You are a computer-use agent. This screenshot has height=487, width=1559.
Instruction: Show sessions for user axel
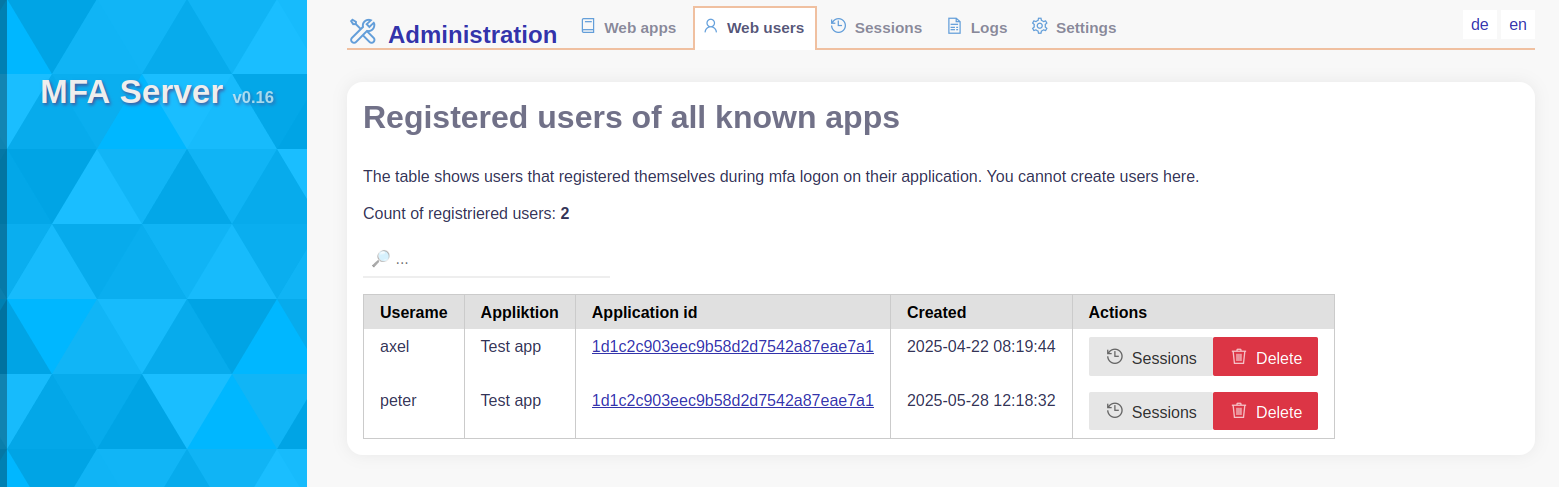(1150, 357)
